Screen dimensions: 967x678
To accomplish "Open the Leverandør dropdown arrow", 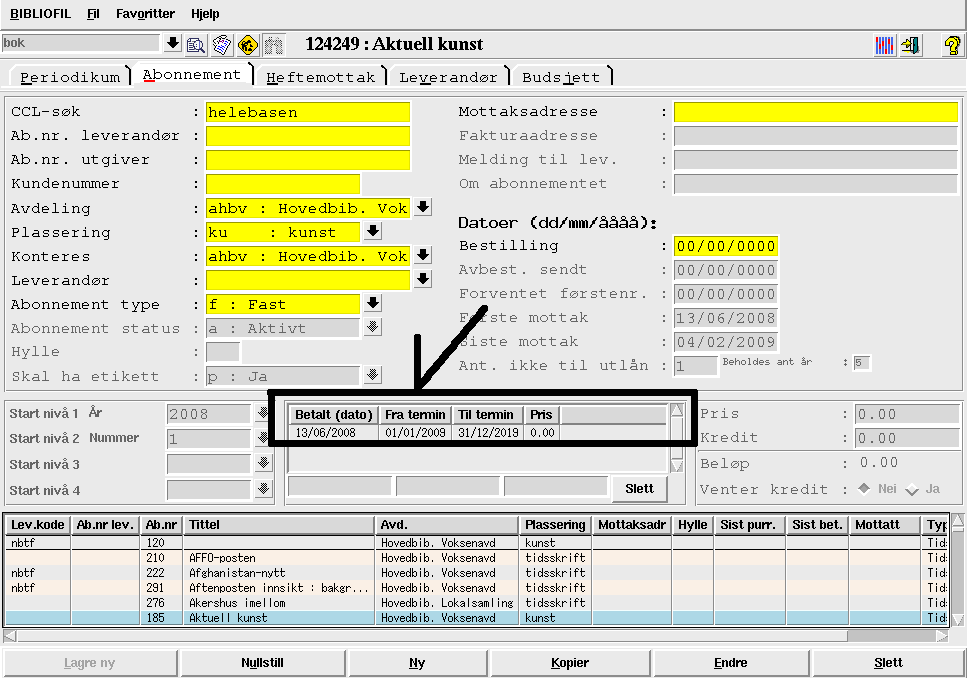I will point(423,280).
